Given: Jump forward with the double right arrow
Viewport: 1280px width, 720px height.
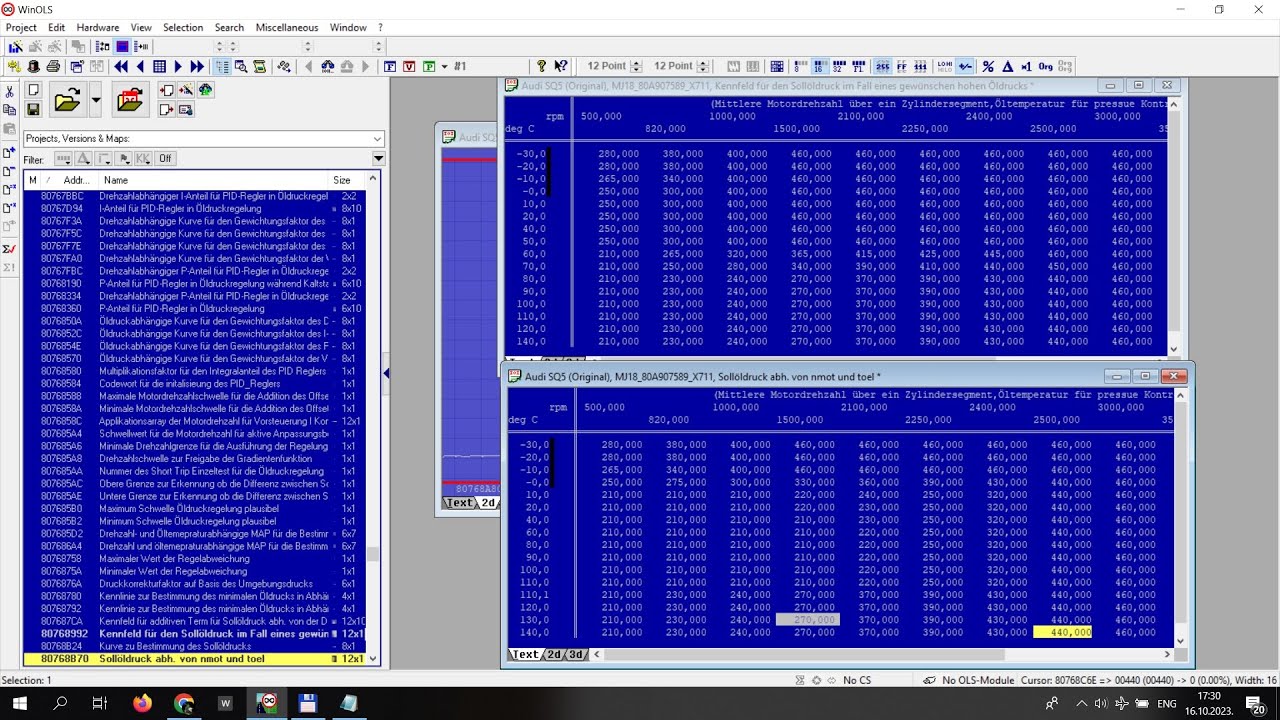Looking at the screenshot, I should coord(197,66).
